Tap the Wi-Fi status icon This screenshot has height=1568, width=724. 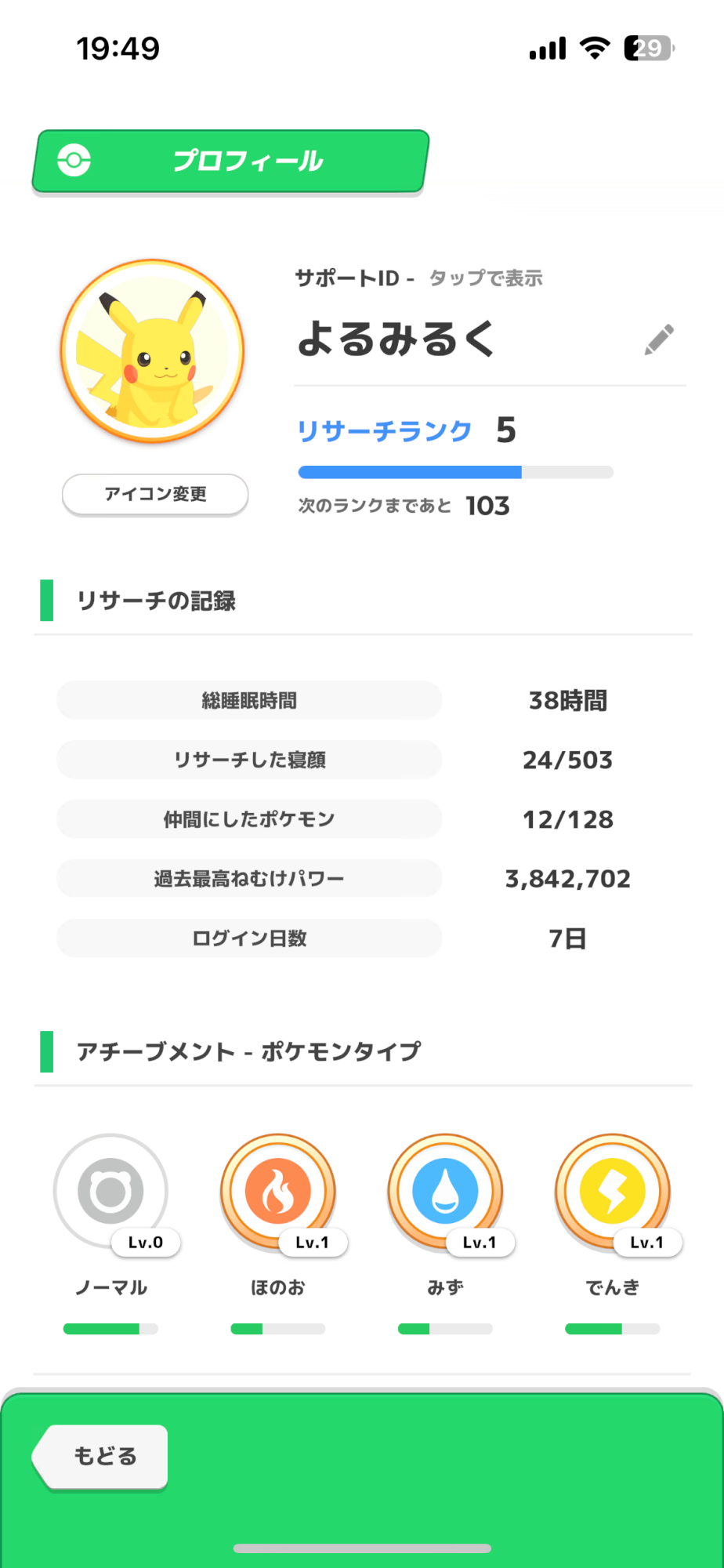(x=595, y=49)
